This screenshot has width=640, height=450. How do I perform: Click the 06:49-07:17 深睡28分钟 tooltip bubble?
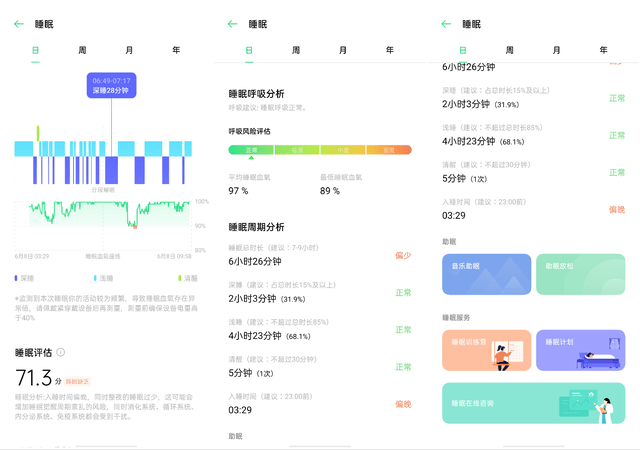coord(111,85)
